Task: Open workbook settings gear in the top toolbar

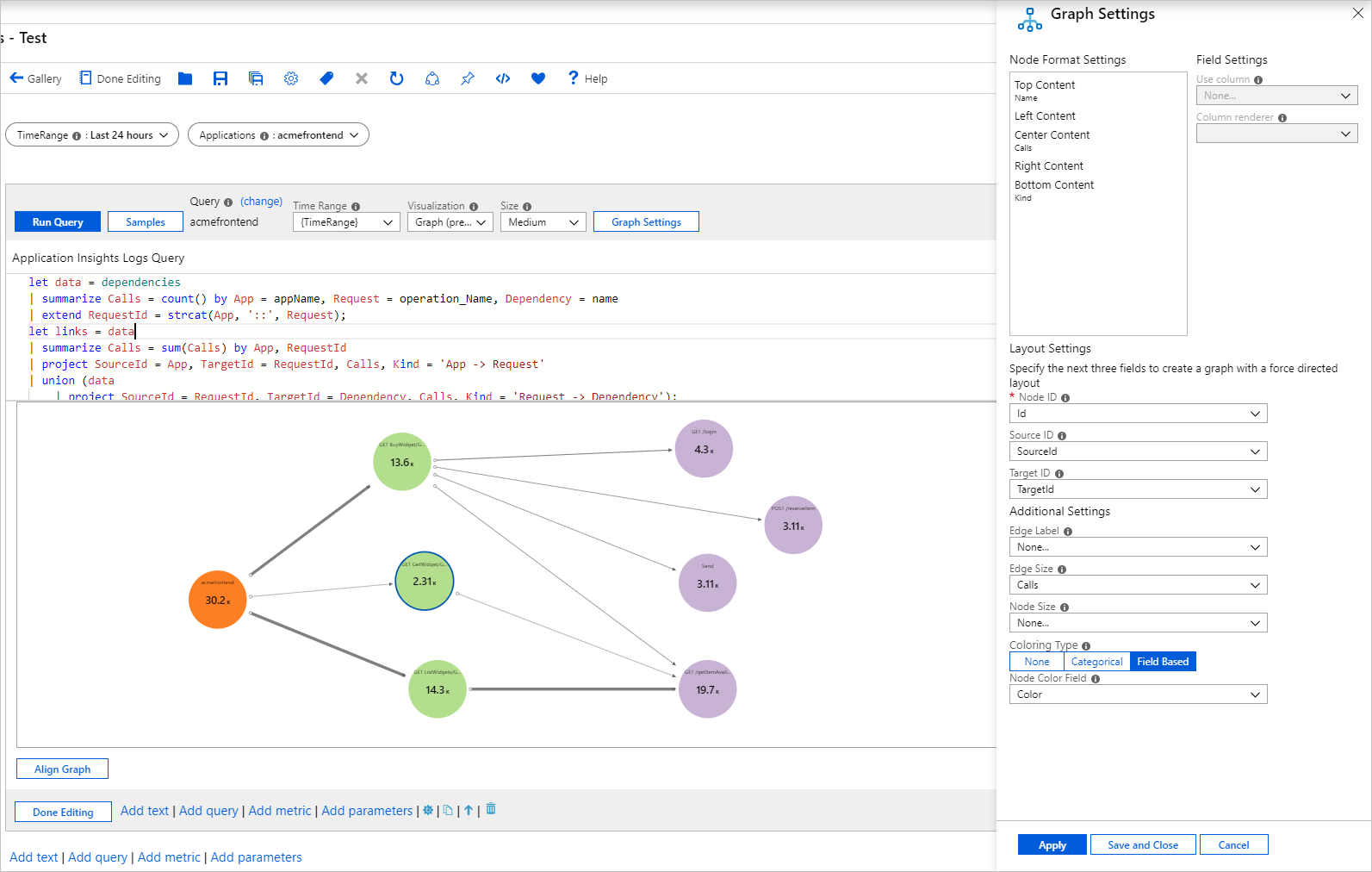Action: pyautogui.click(x=291, y=78)
